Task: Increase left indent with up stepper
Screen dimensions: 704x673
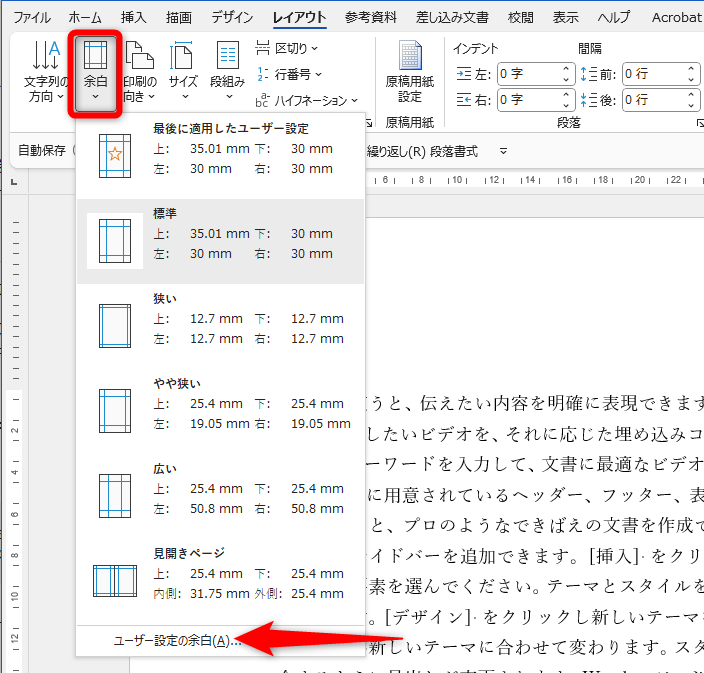Action: pyautogui.click(x=566, y=68)
